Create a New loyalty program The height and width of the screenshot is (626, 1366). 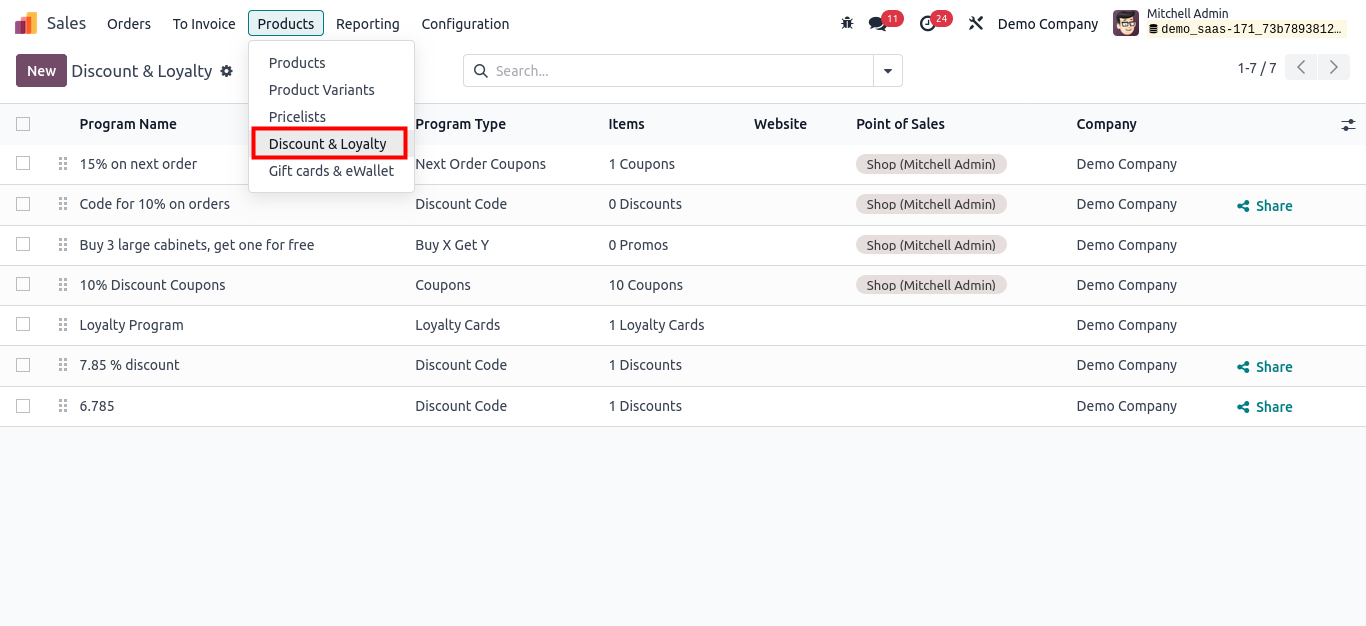[x=41, y=71]
